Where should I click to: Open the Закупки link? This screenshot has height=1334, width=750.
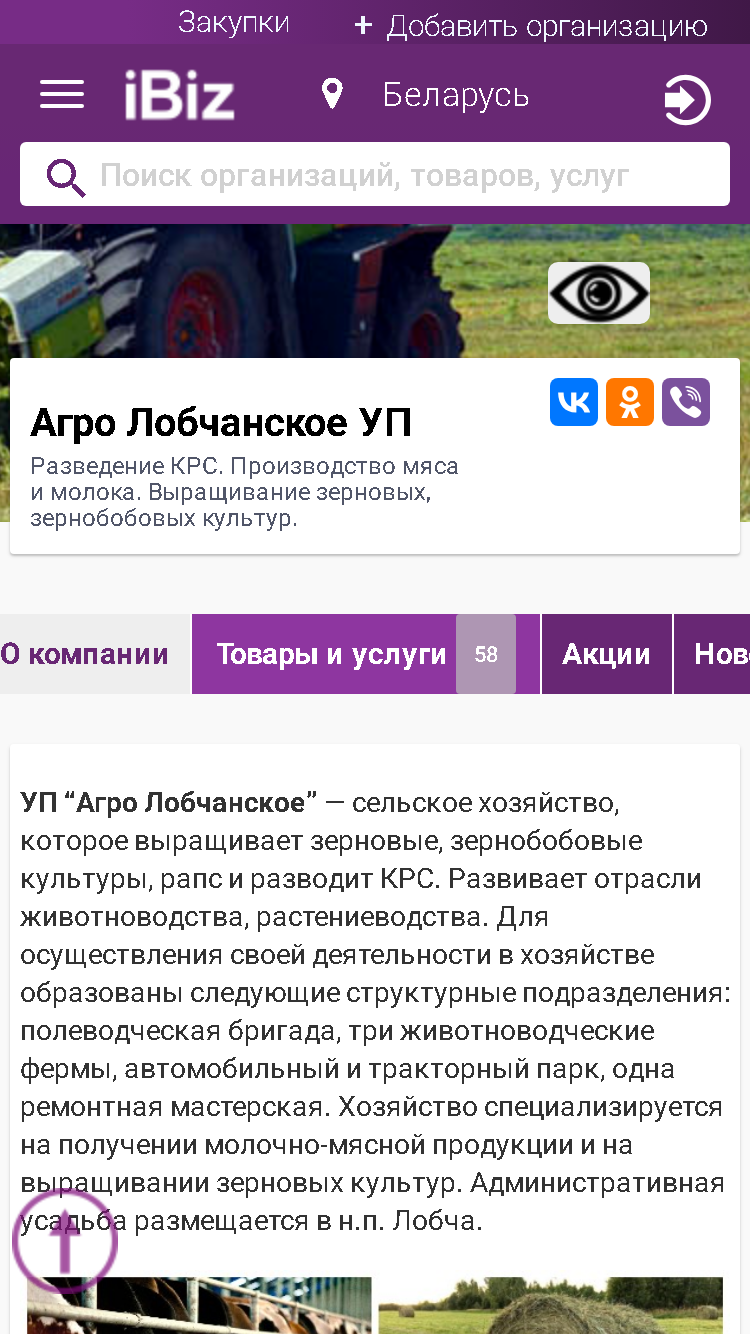click(x=234, y=23)
